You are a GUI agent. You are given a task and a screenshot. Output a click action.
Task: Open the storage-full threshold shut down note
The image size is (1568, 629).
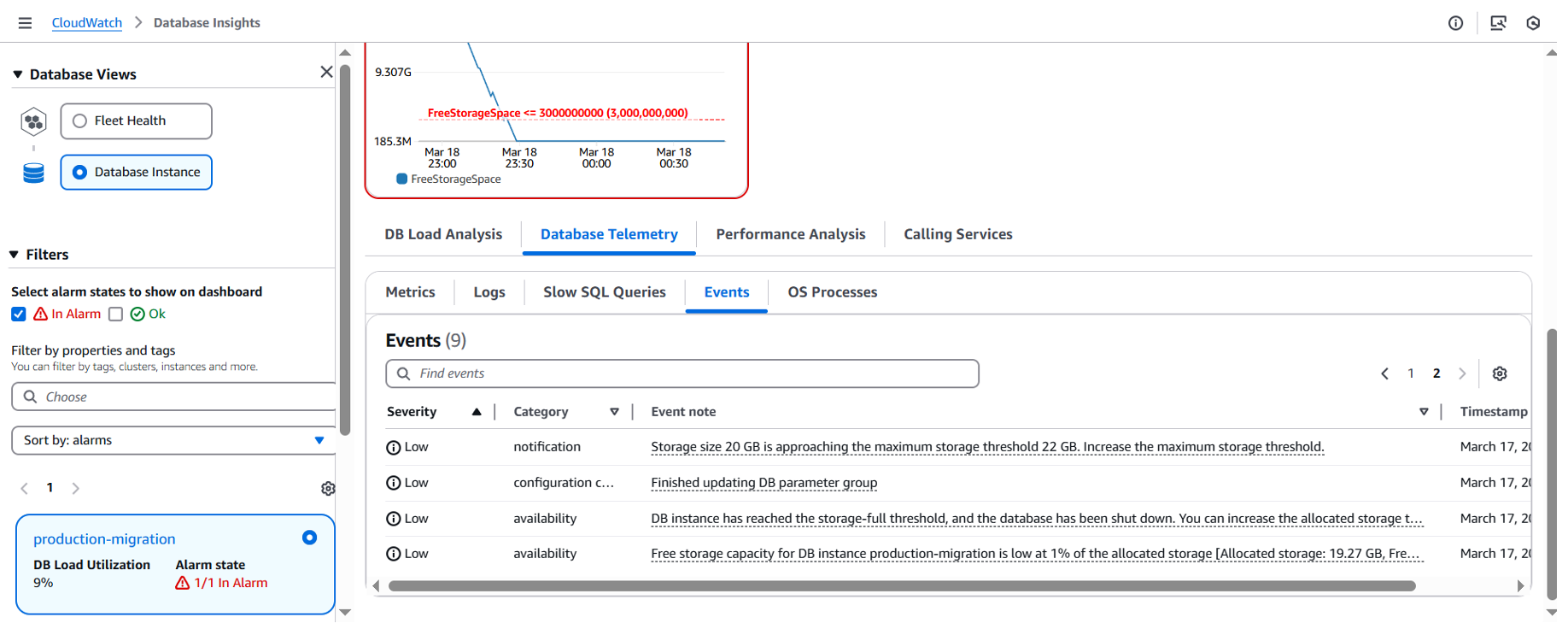pos(1037,519)
